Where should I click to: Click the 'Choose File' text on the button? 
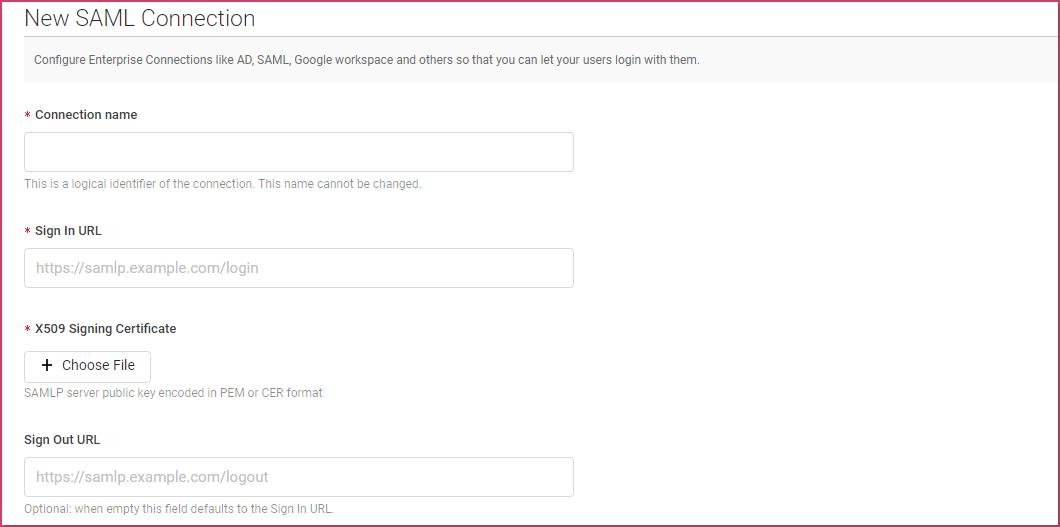click(99, 366)
